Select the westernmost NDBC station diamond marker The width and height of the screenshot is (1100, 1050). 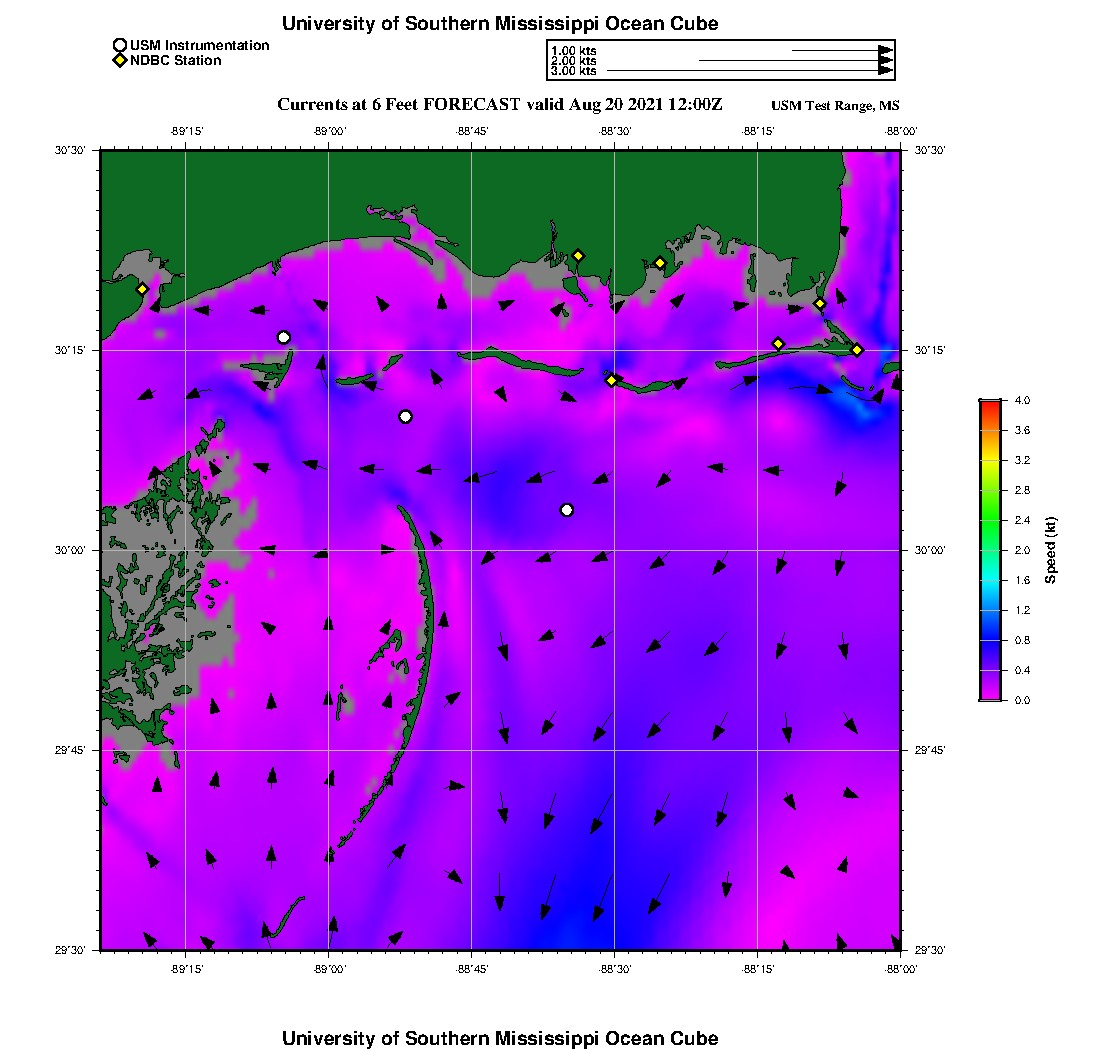[142, 289]
